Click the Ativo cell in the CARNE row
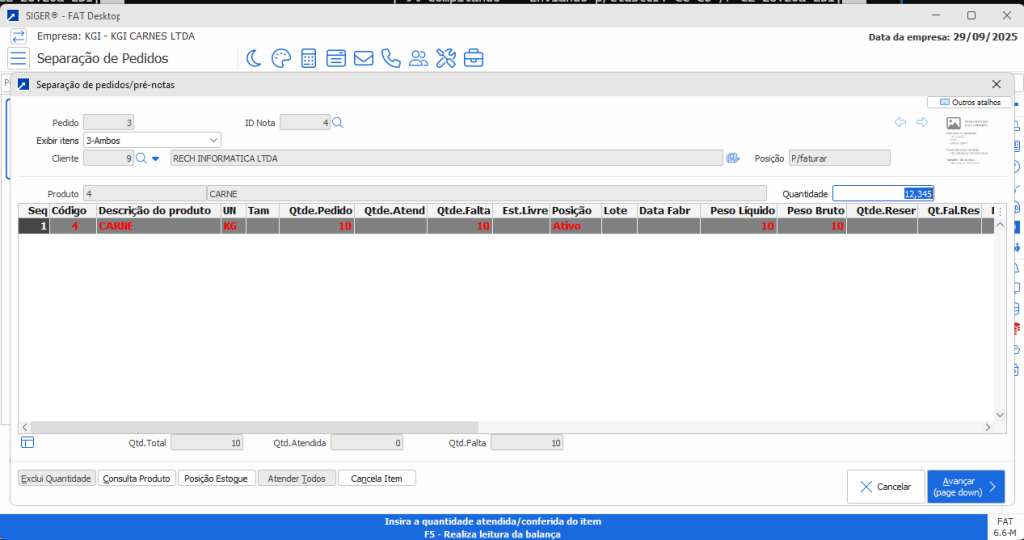 [575, 226]
